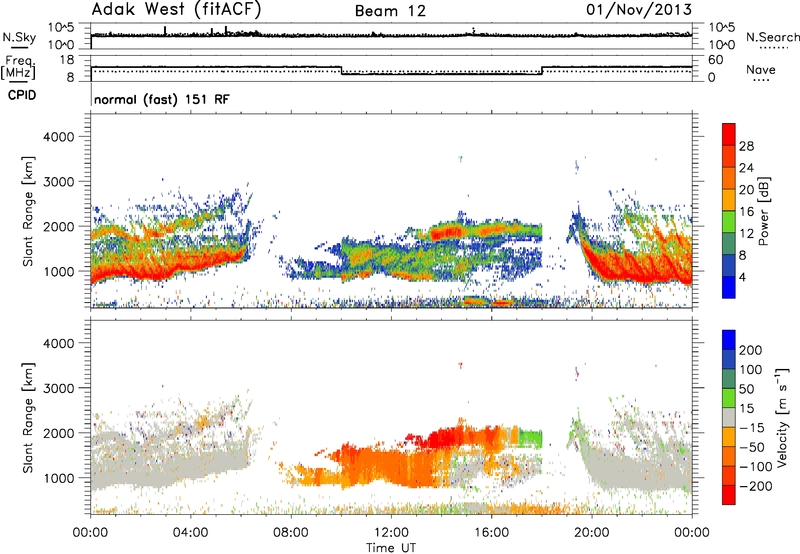Click green velocity patch near 17:30 UT

(x=531, y=439)
